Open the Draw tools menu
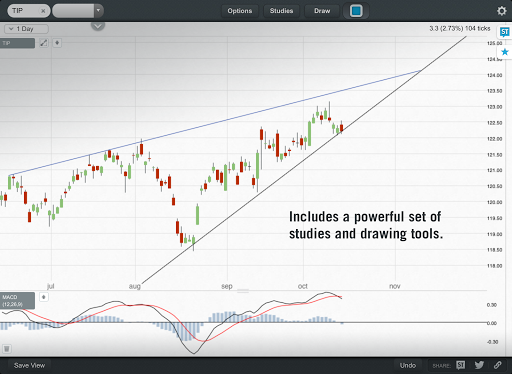This screenshot has height=374, width=512. click(322, 11)
